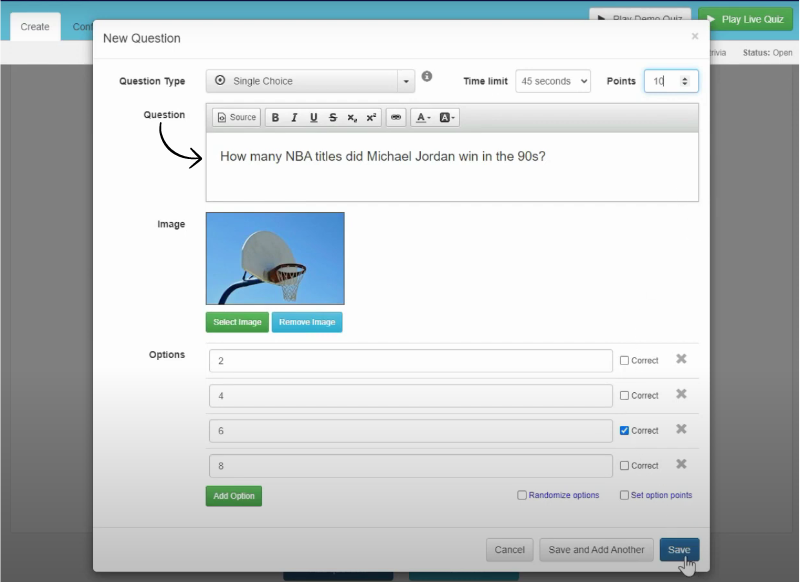Screen dimensions: 800x582
Task: Uncheck Correct for option 6
Action: [624, 431]
